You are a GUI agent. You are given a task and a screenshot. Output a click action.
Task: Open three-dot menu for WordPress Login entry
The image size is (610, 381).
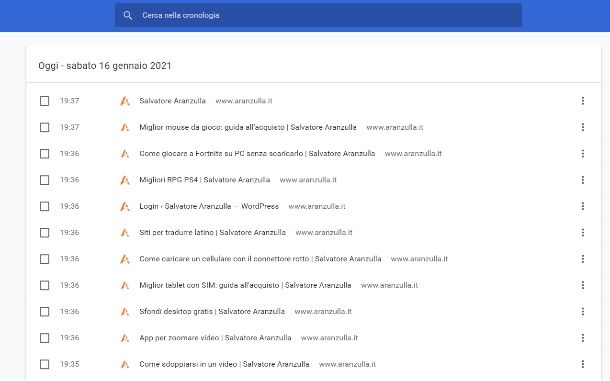coord(582,206)
